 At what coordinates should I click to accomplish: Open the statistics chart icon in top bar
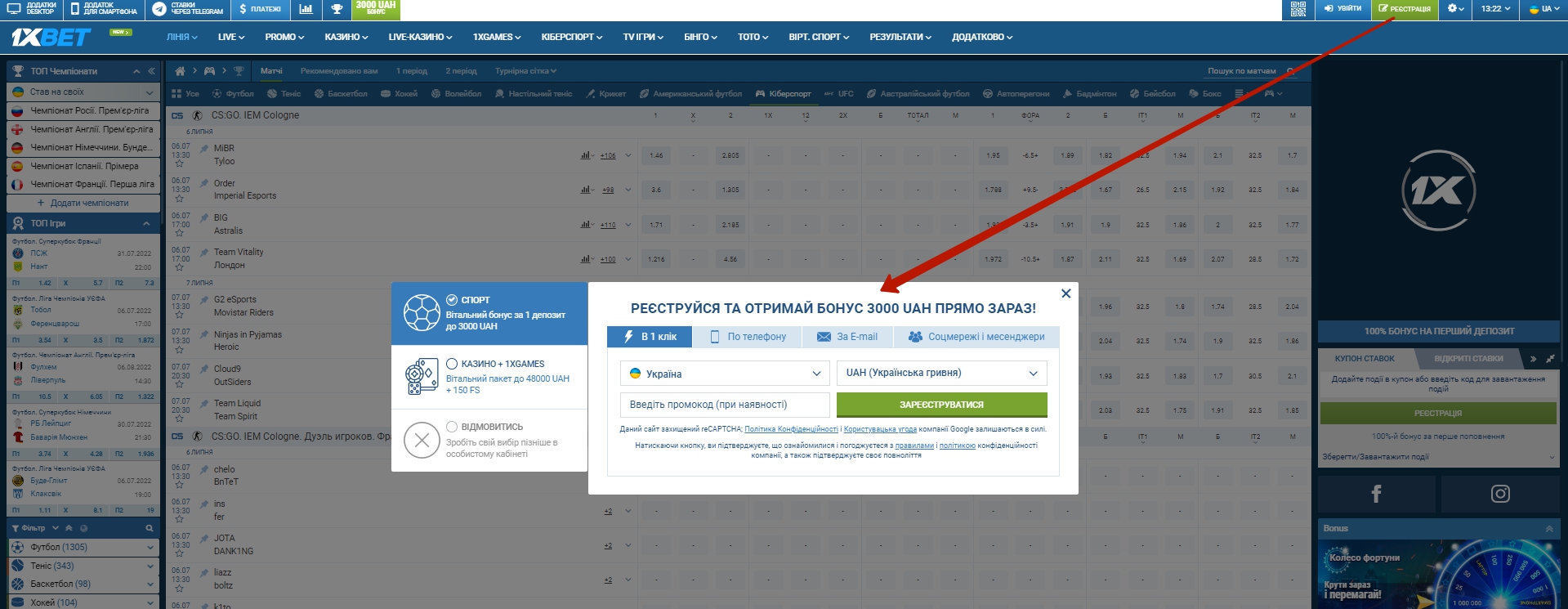point(306,9)
